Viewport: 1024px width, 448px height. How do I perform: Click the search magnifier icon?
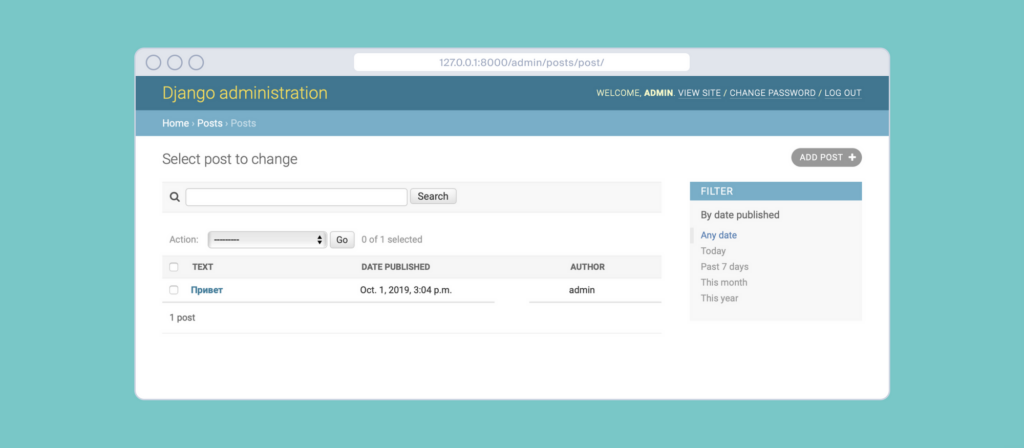175,197
